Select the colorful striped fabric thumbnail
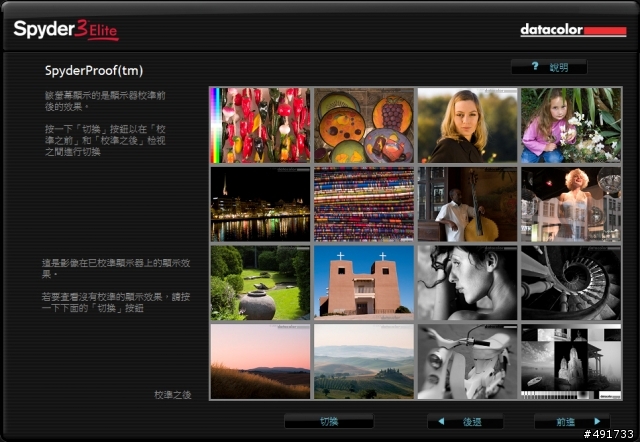The image size is (640, 442). [364, 204]
